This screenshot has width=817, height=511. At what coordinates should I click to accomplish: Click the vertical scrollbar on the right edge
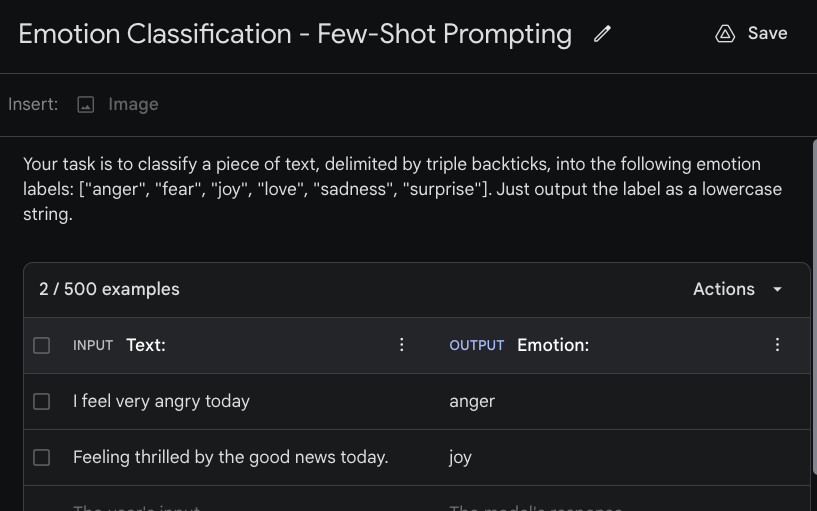click(813, 300)
